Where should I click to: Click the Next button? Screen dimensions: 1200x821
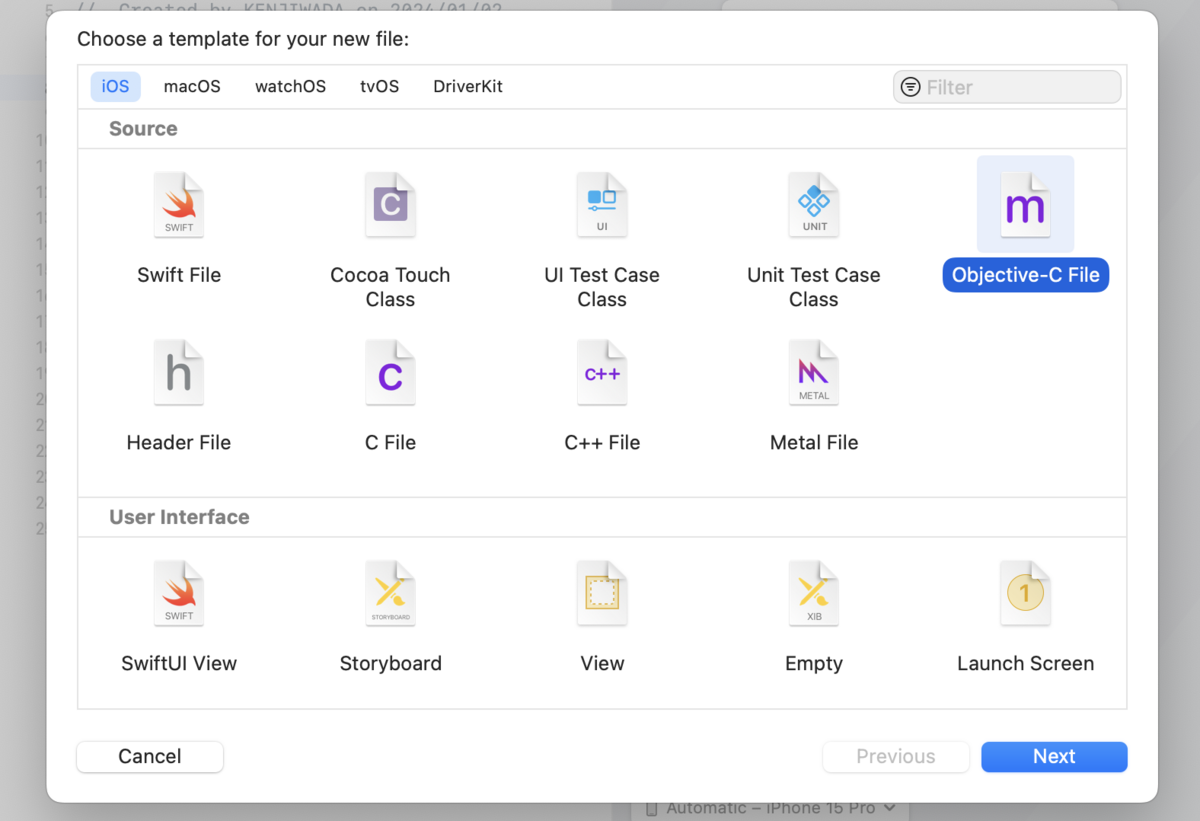[1054, 757]
